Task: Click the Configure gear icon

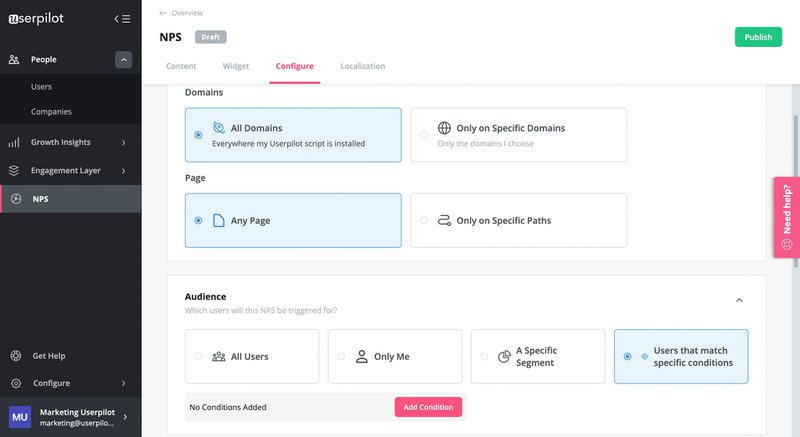Action: coord(15,383)
